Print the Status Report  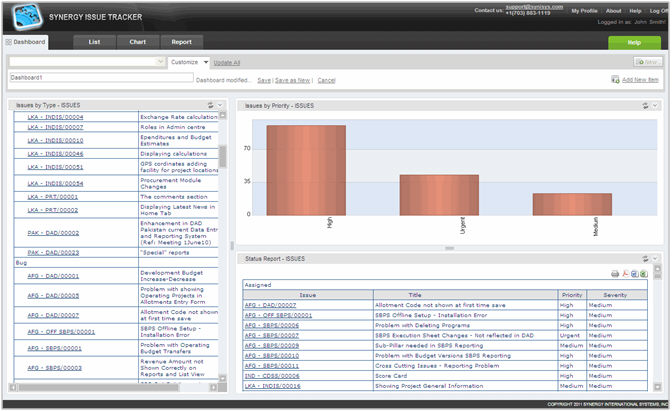click(x=615, y=274)
